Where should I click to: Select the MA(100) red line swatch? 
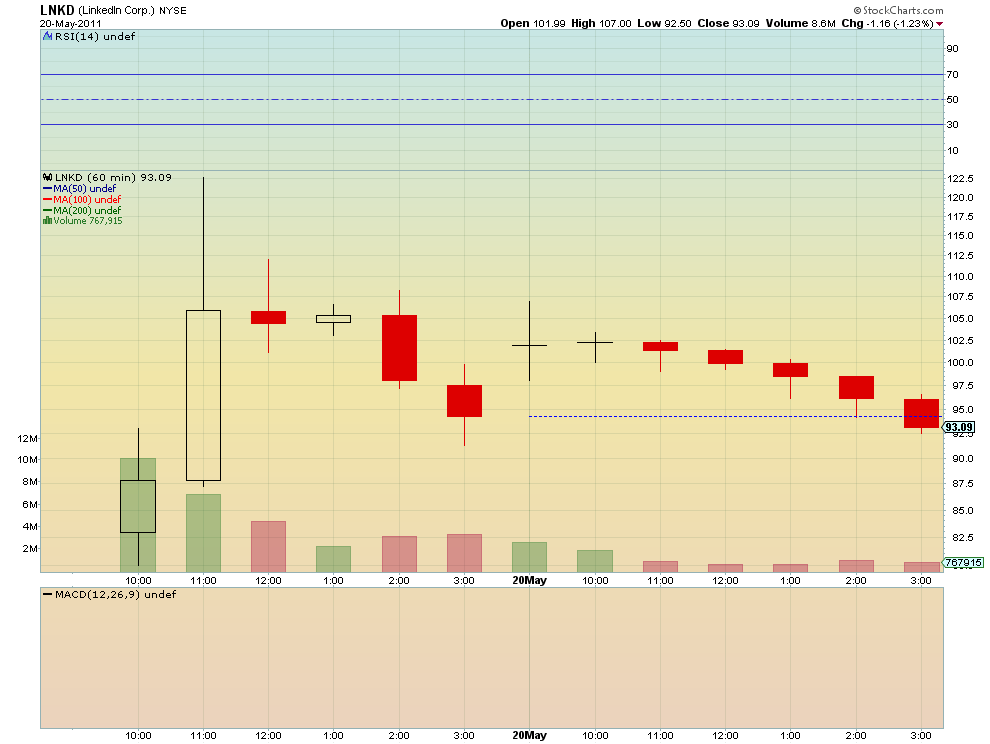point(47,199)
